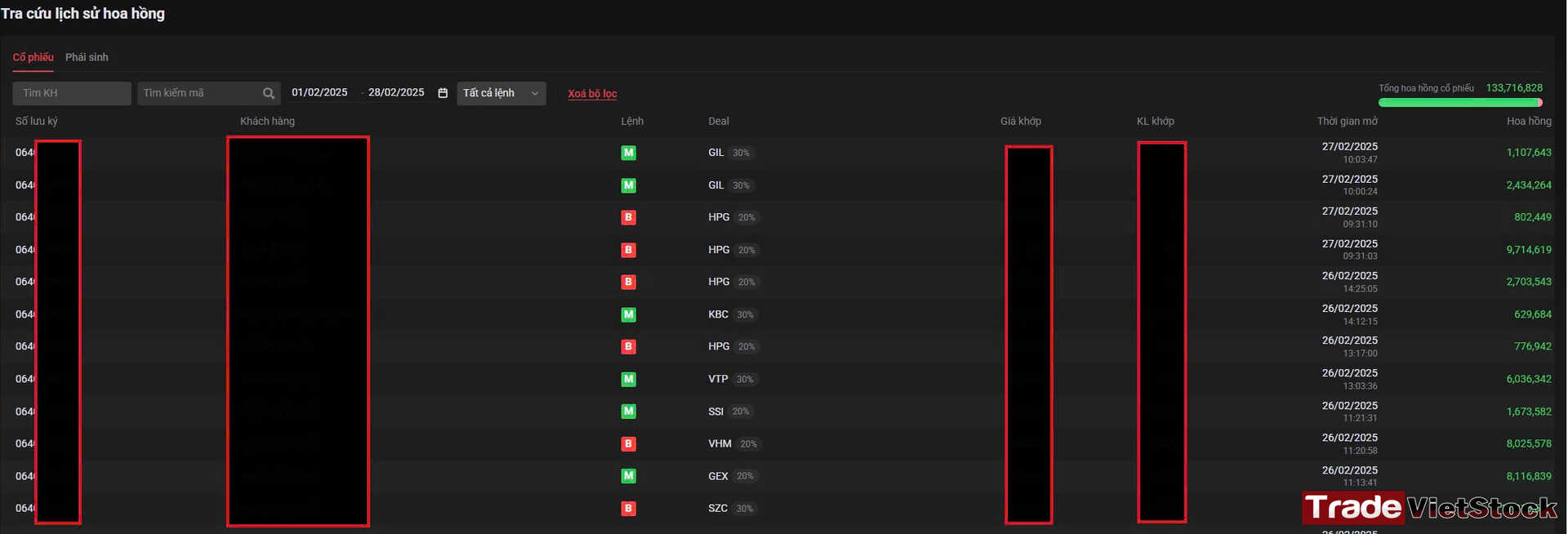Click the Xoá bộ lọc link
This screenshot has height=534, width=1568.
pos(592,94)
